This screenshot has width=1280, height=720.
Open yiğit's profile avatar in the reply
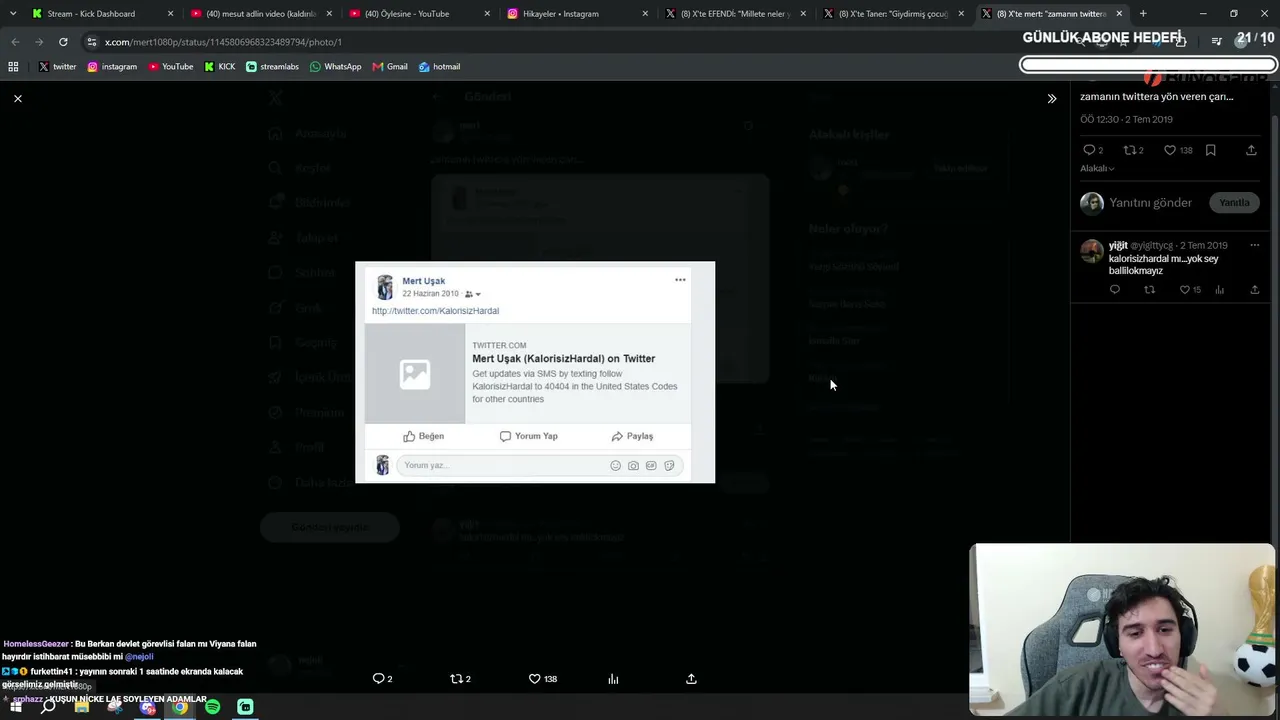point(1091,251)
